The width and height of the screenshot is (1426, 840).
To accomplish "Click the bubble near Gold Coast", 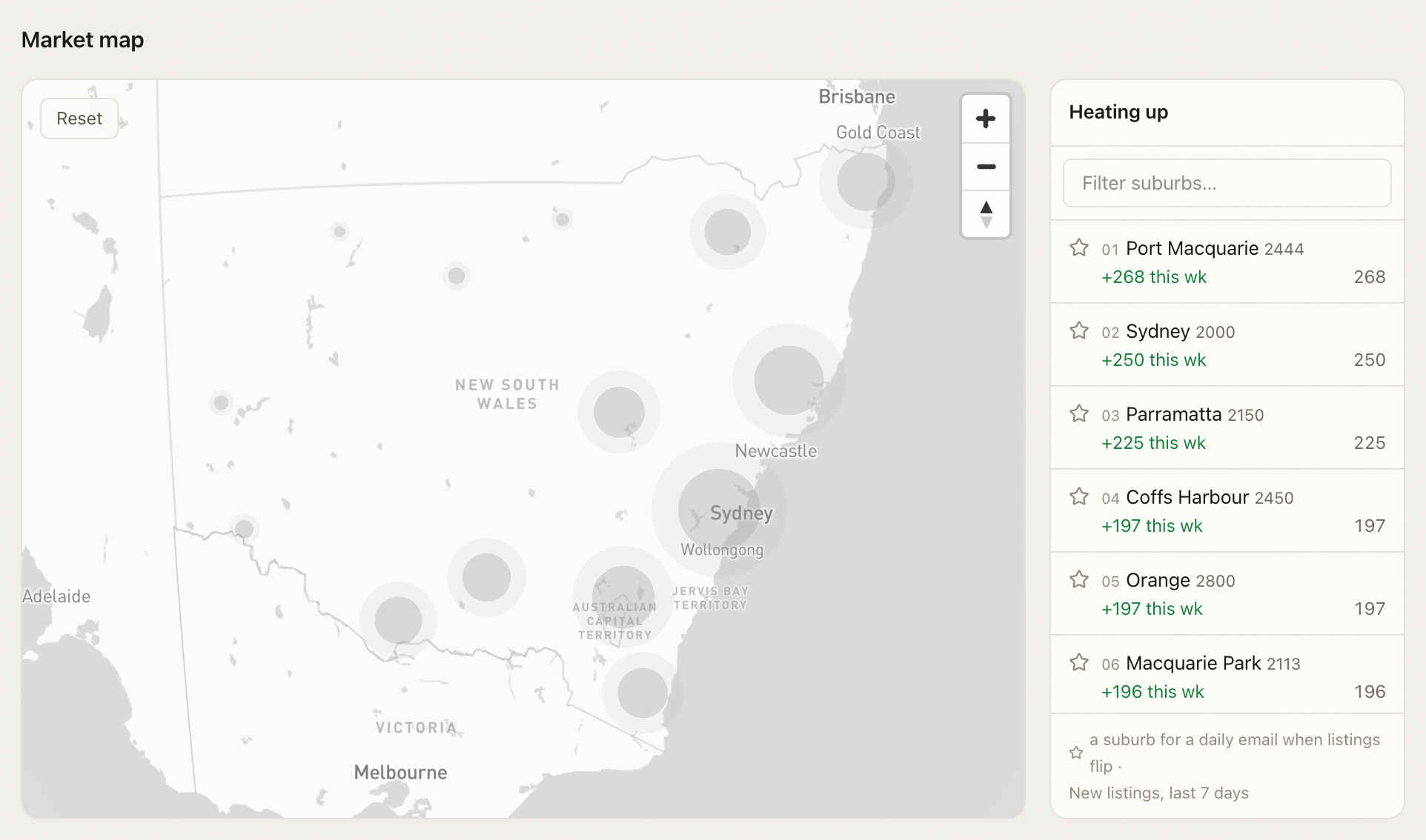I will tap(866, 181).
